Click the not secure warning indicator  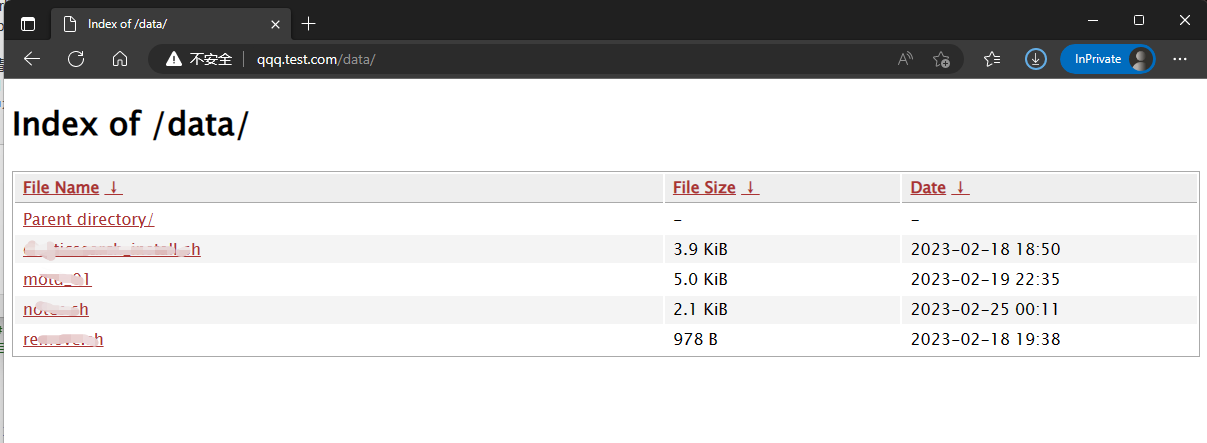pos(198,59)
